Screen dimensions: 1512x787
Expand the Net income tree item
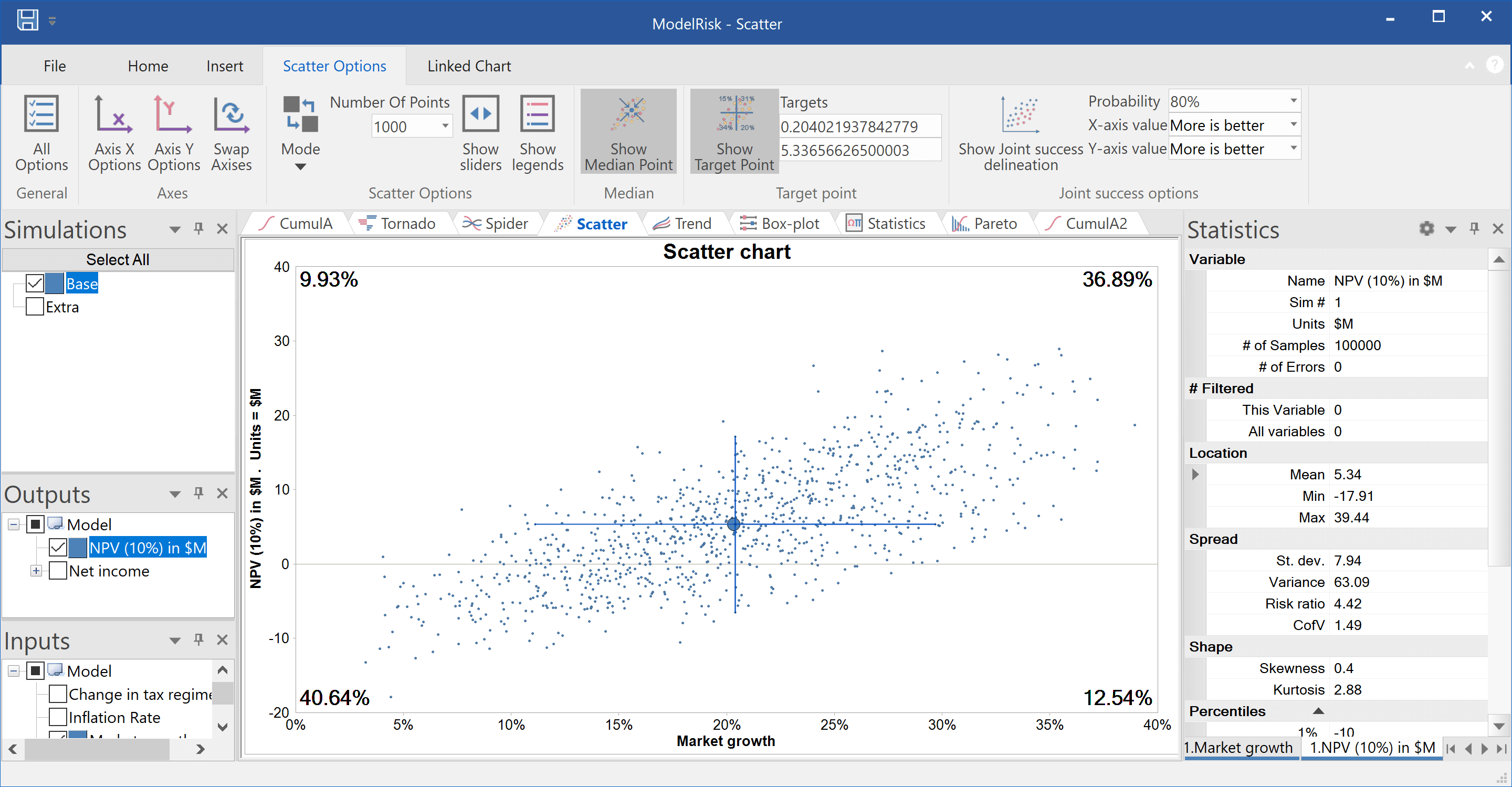coord(36,571)
